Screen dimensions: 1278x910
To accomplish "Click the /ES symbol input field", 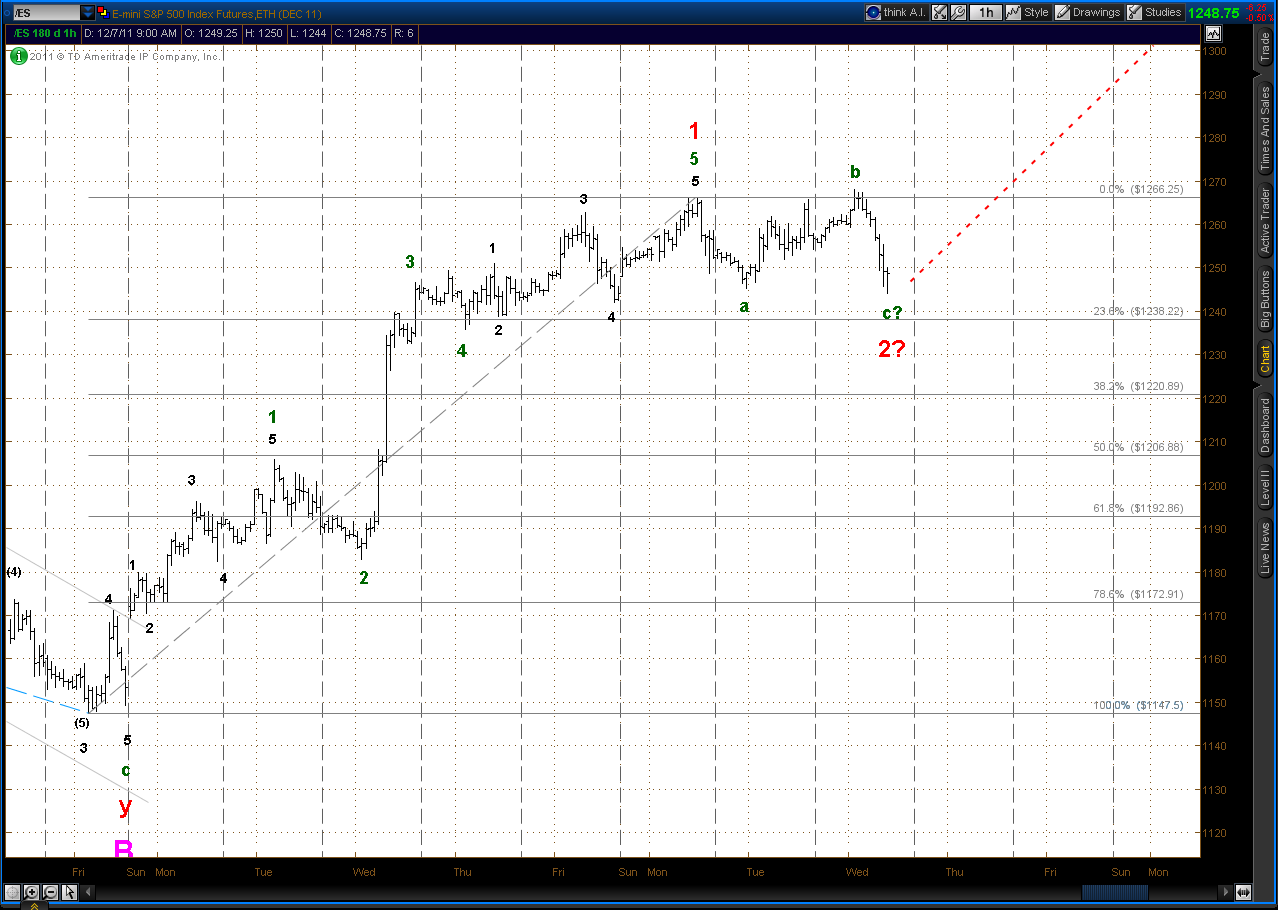I will click(x=47, y=13).
